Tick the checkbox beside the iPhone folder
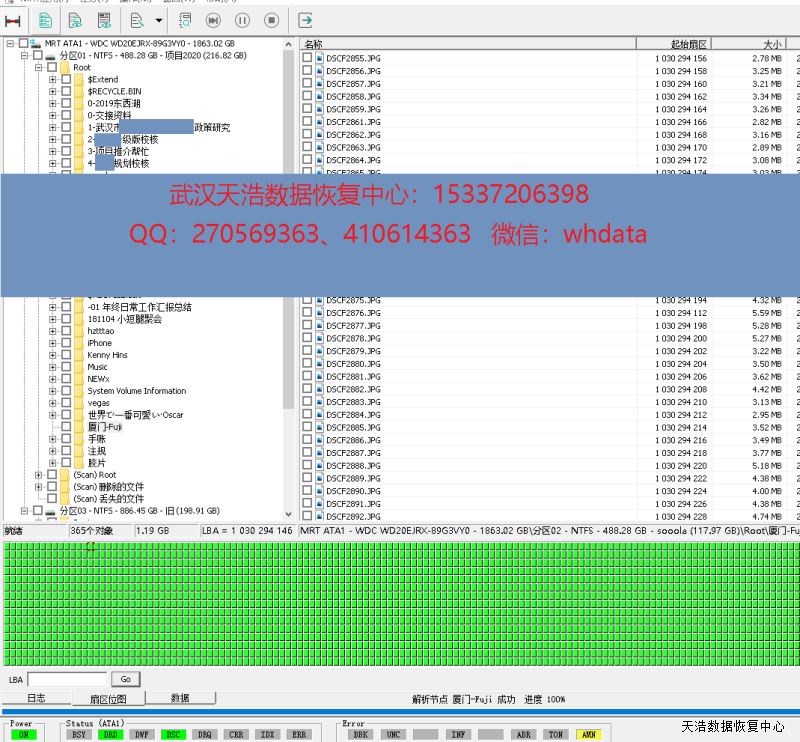800x742 pixels. [66, 343]
